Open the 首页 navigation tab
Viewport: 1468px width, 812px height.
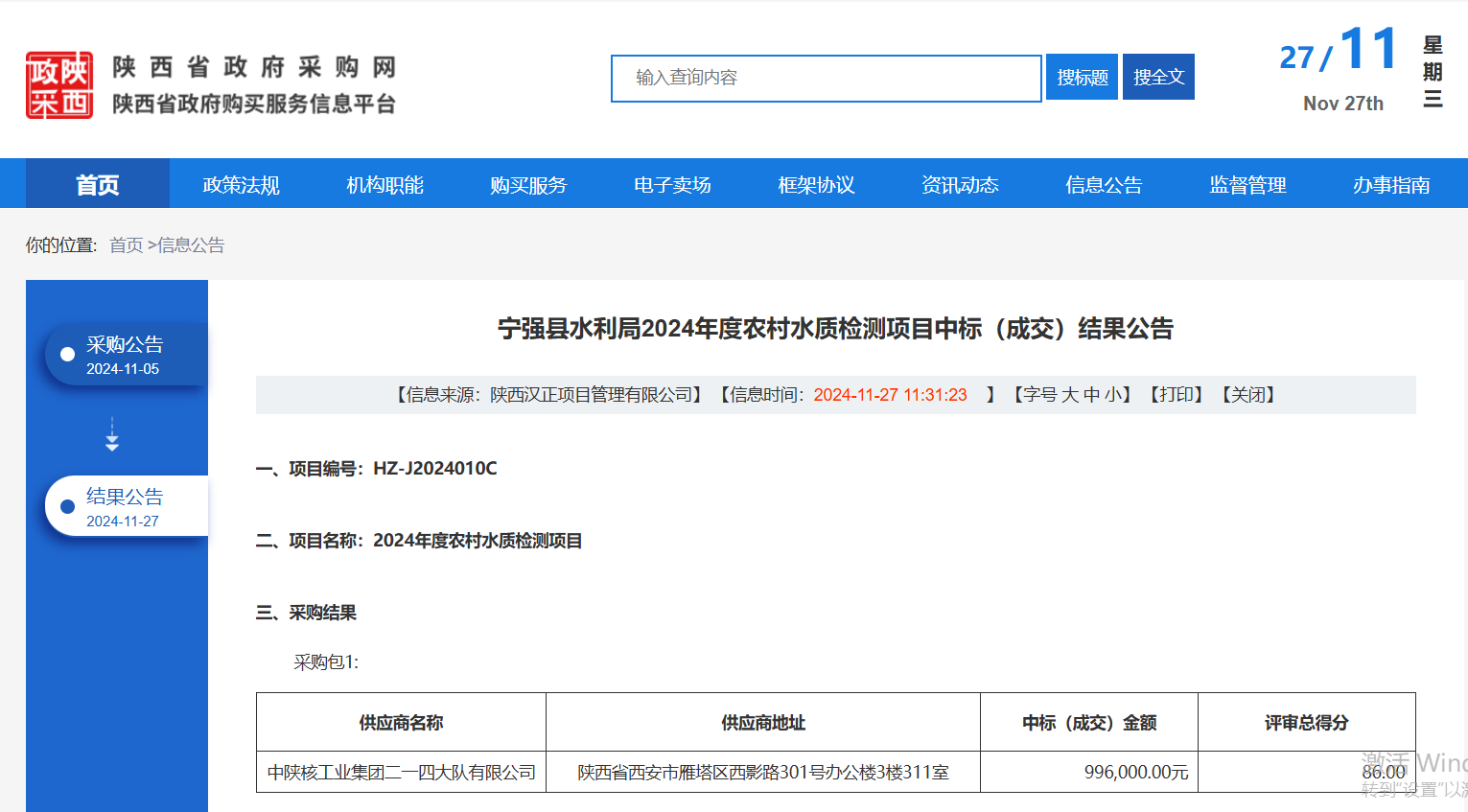click(x=98, y=185)
